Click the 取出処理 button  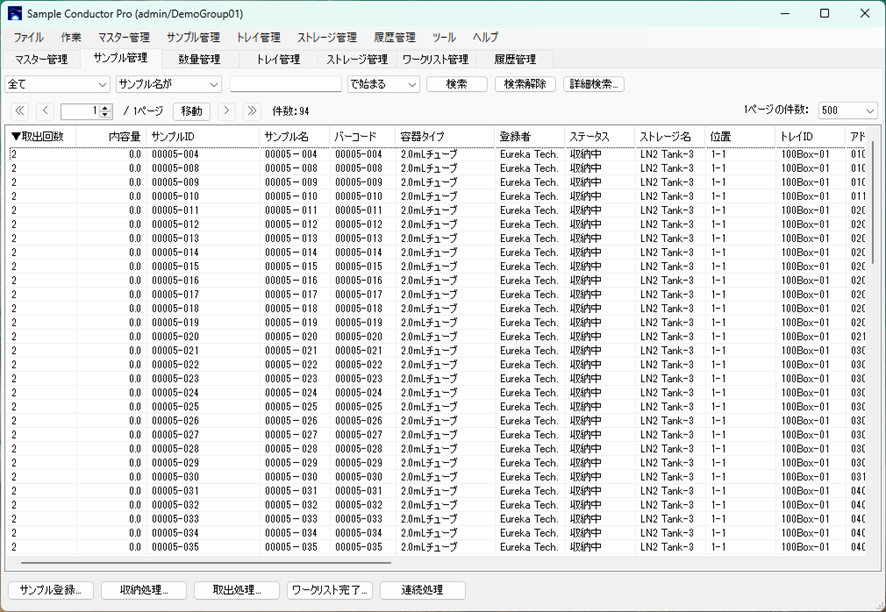(236, 590)
